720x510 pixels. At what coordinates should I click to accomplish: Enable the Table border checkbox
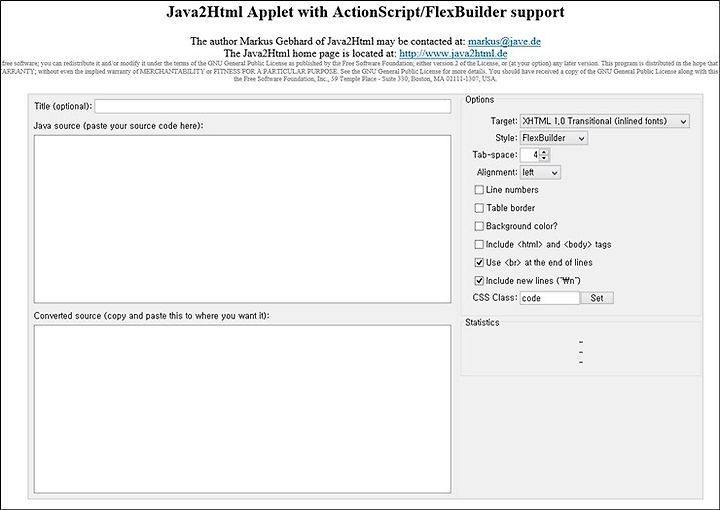[x=479, y=208]
